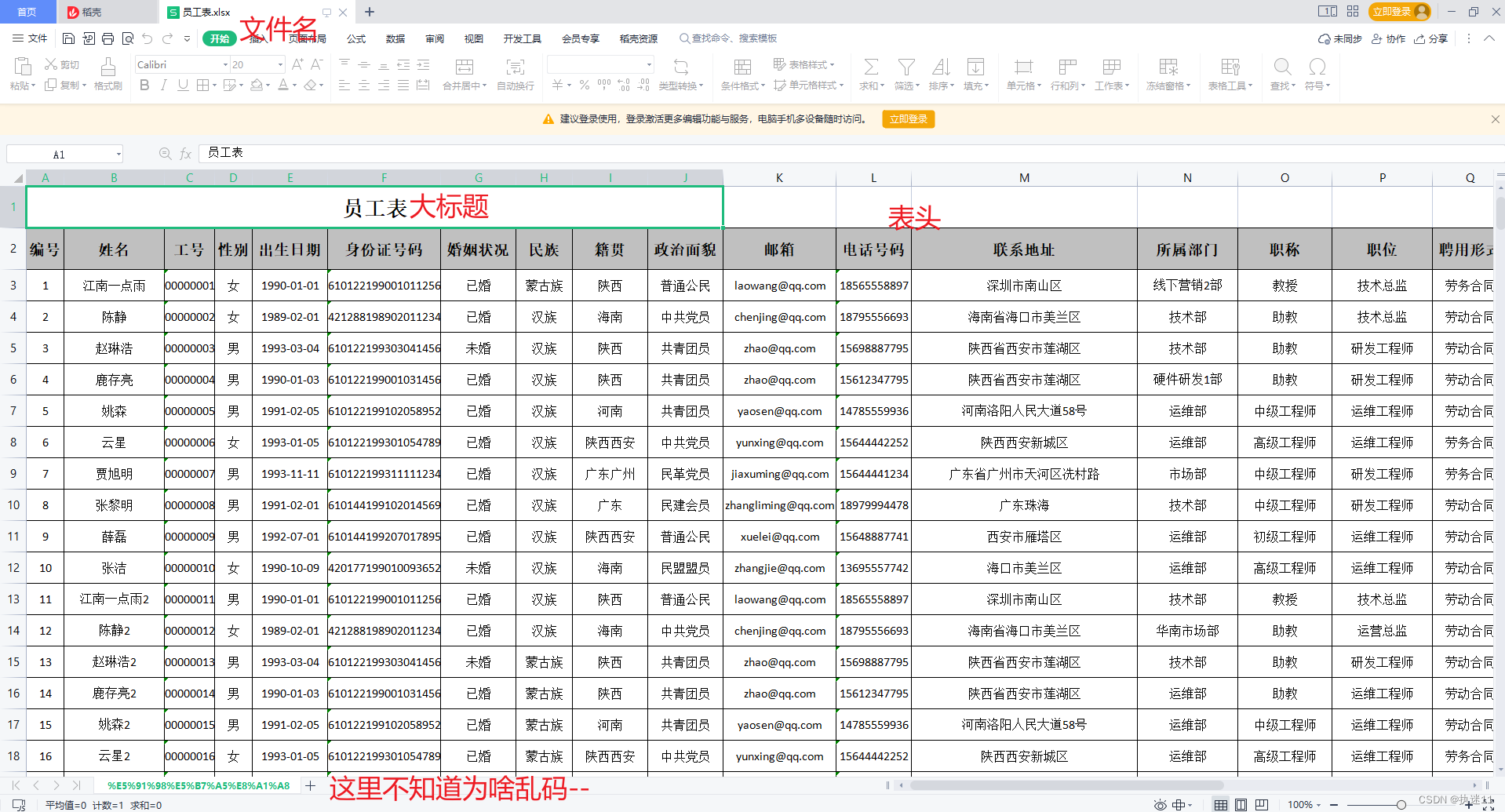Click the 未同步 (Not synced) button

(x=1340, y=38)
